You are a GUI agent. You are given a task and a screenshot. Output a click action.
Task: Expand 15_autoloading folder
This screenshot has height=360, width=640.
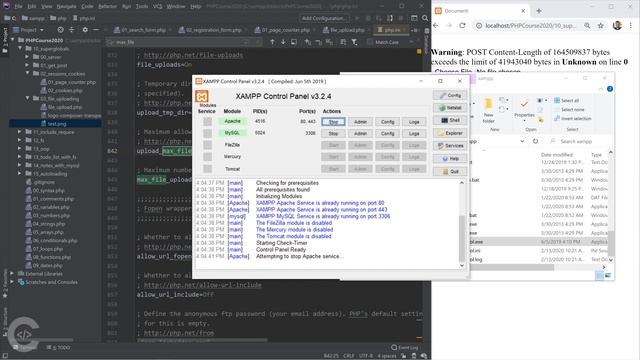pyautogui.click(x=20, y=173)
